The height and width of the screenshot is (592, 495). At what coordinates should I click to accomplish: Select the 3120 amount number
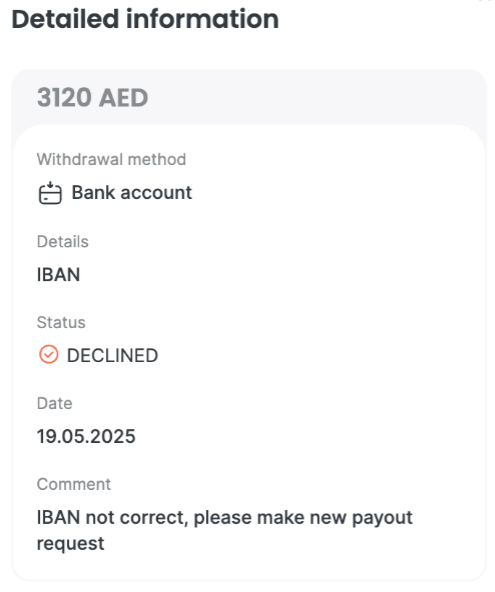click(x=64, y=97)
